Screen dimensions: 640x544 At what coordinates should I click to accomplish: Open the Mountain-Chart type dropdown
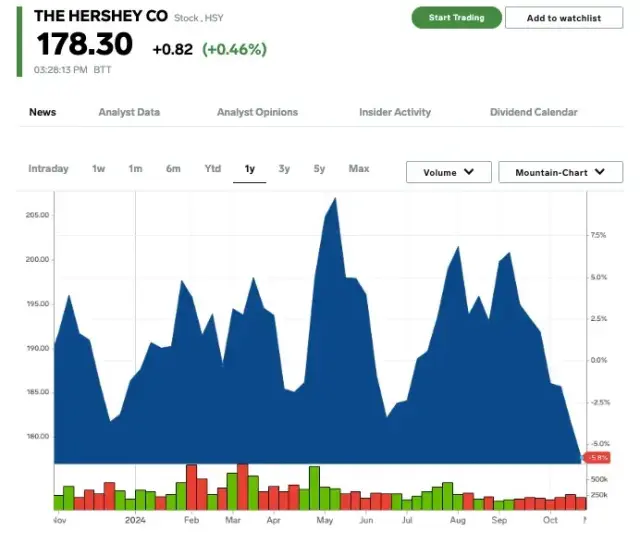[560, 172]
